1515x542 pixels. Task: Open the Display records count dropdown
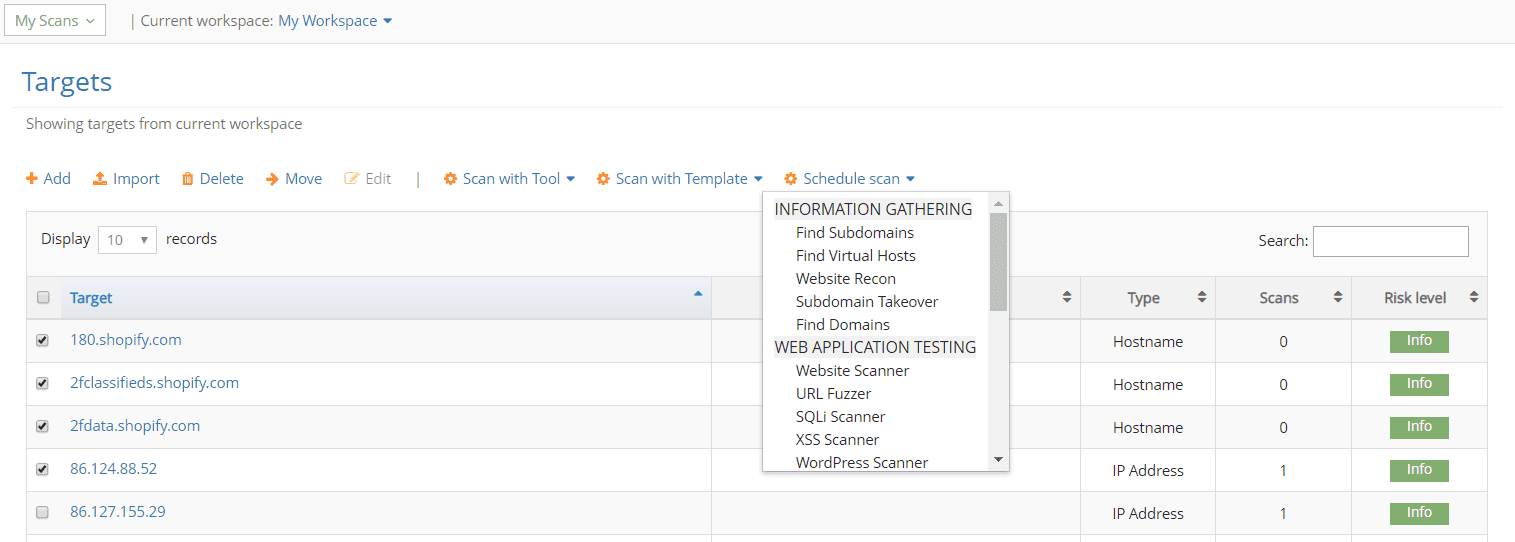tap(128, 240)
